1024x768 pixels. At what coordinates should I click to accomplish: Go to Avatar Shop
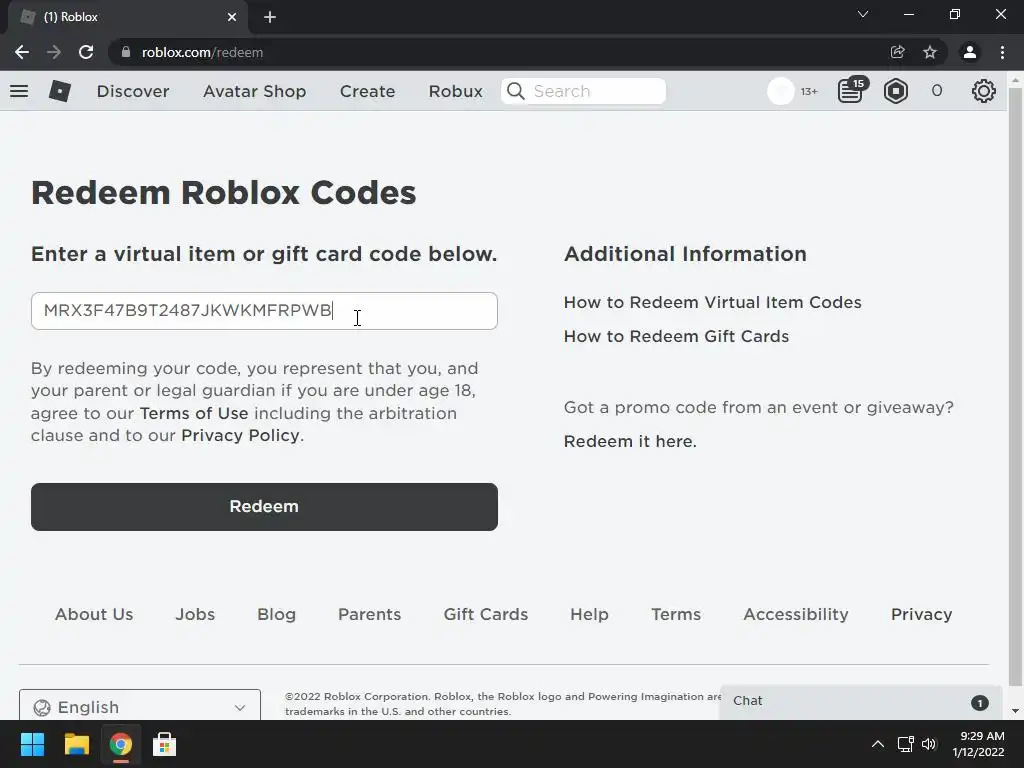click(x=255, y=91)
